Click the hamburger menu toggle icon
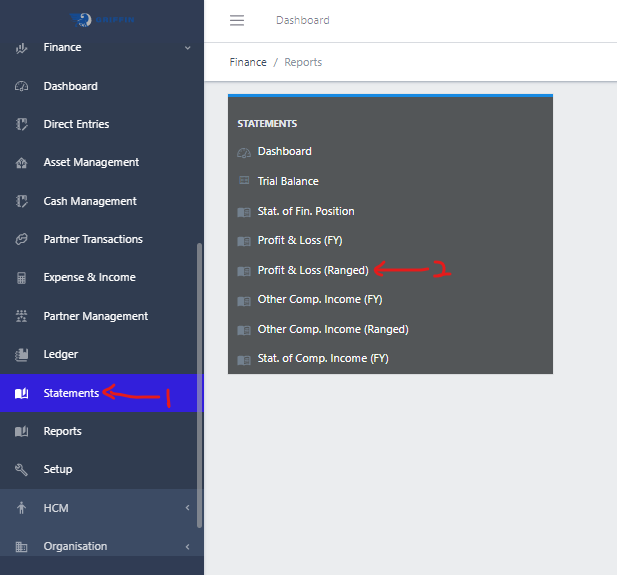 237,20
